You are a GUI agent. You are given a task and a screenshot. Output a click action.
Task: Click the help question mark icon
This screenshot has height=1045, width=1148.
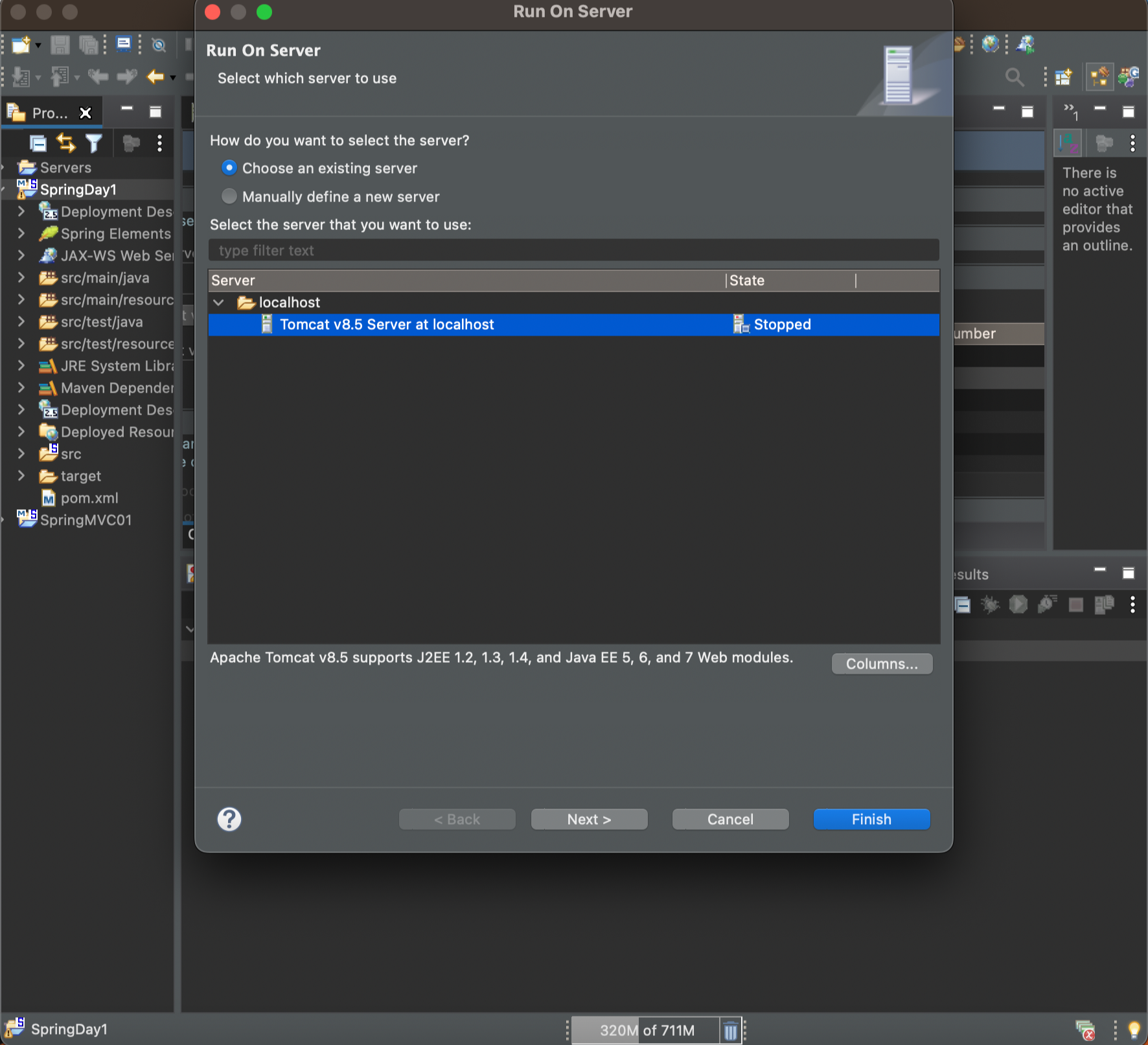[229, 820]
